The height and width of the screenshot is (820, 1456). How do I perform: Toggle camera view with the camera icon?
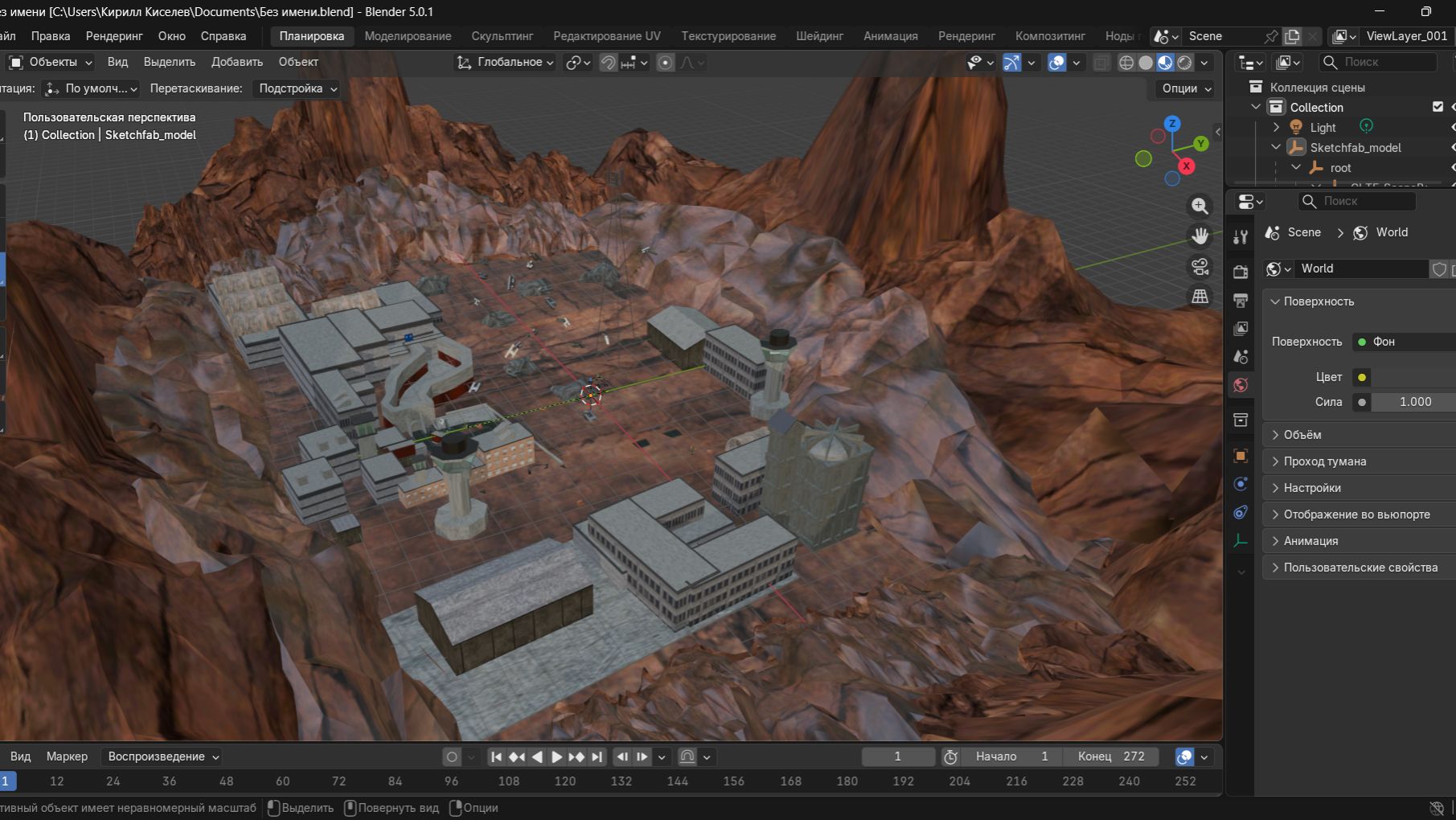(1200, 266)
